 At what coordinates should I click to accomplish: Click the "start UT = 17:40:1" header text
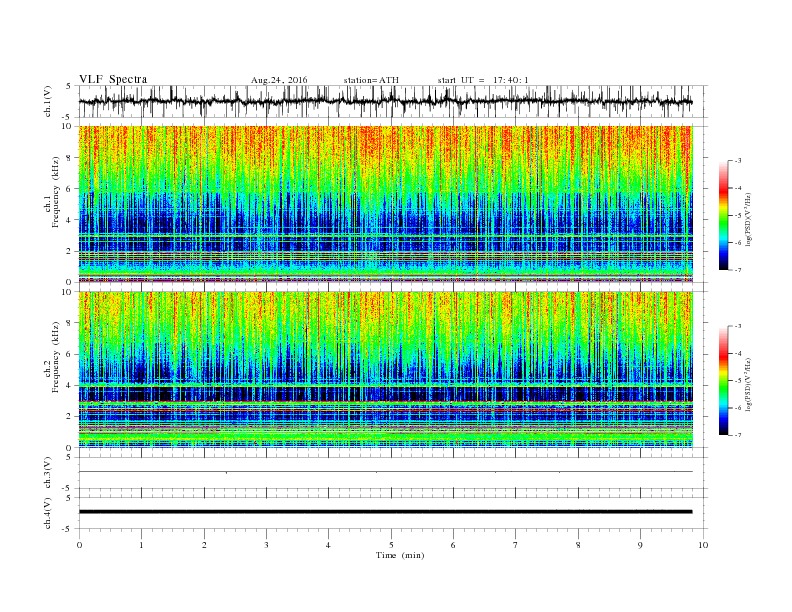click(x=483, y=80)
